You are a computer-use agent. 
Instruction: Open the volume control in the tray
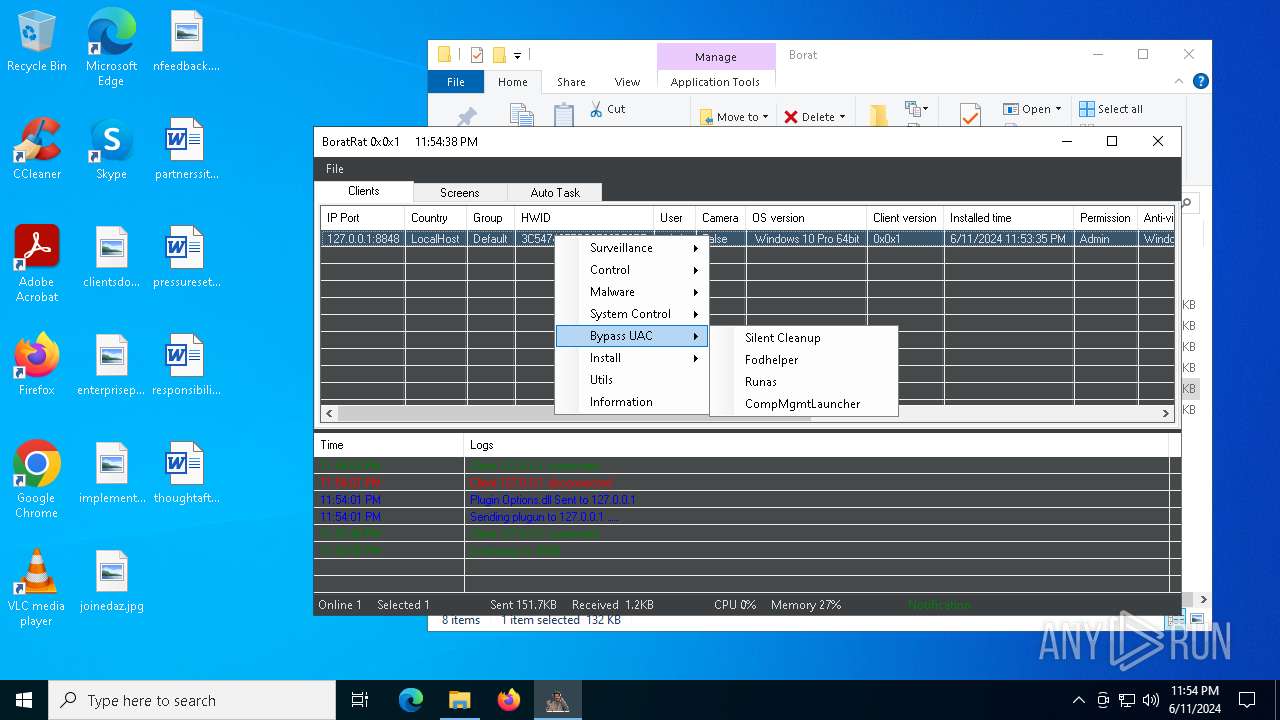click(x=1150, y=700)
